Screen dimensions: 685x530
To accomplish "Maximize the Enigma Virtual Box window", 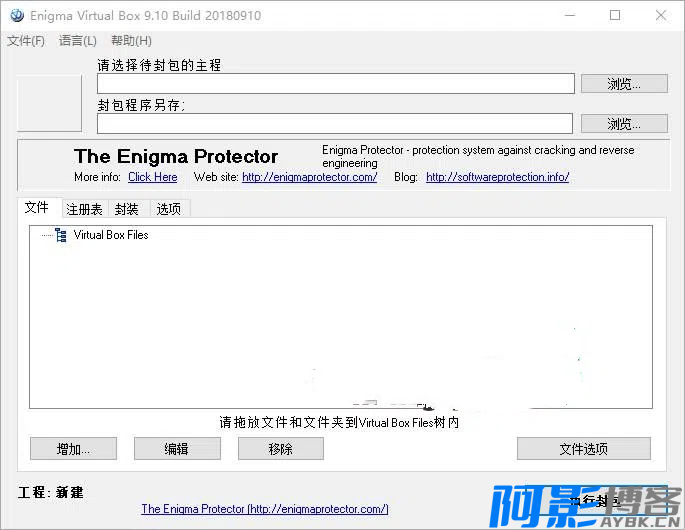I will pos(615,16).
